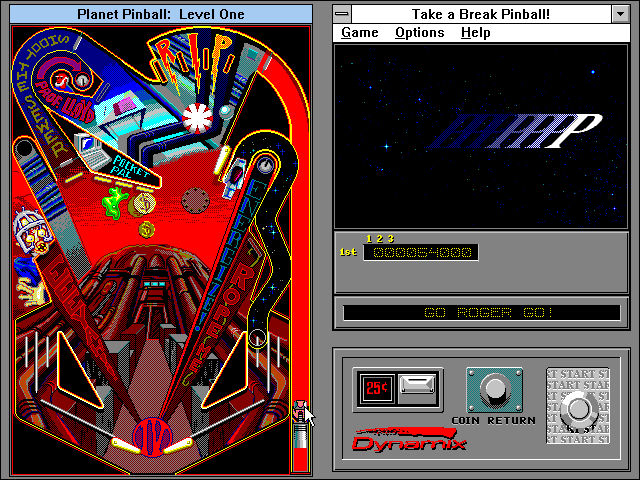Click the white robot figure near Energizer
The width and height of the screenshot is (640, 480).
233,180
